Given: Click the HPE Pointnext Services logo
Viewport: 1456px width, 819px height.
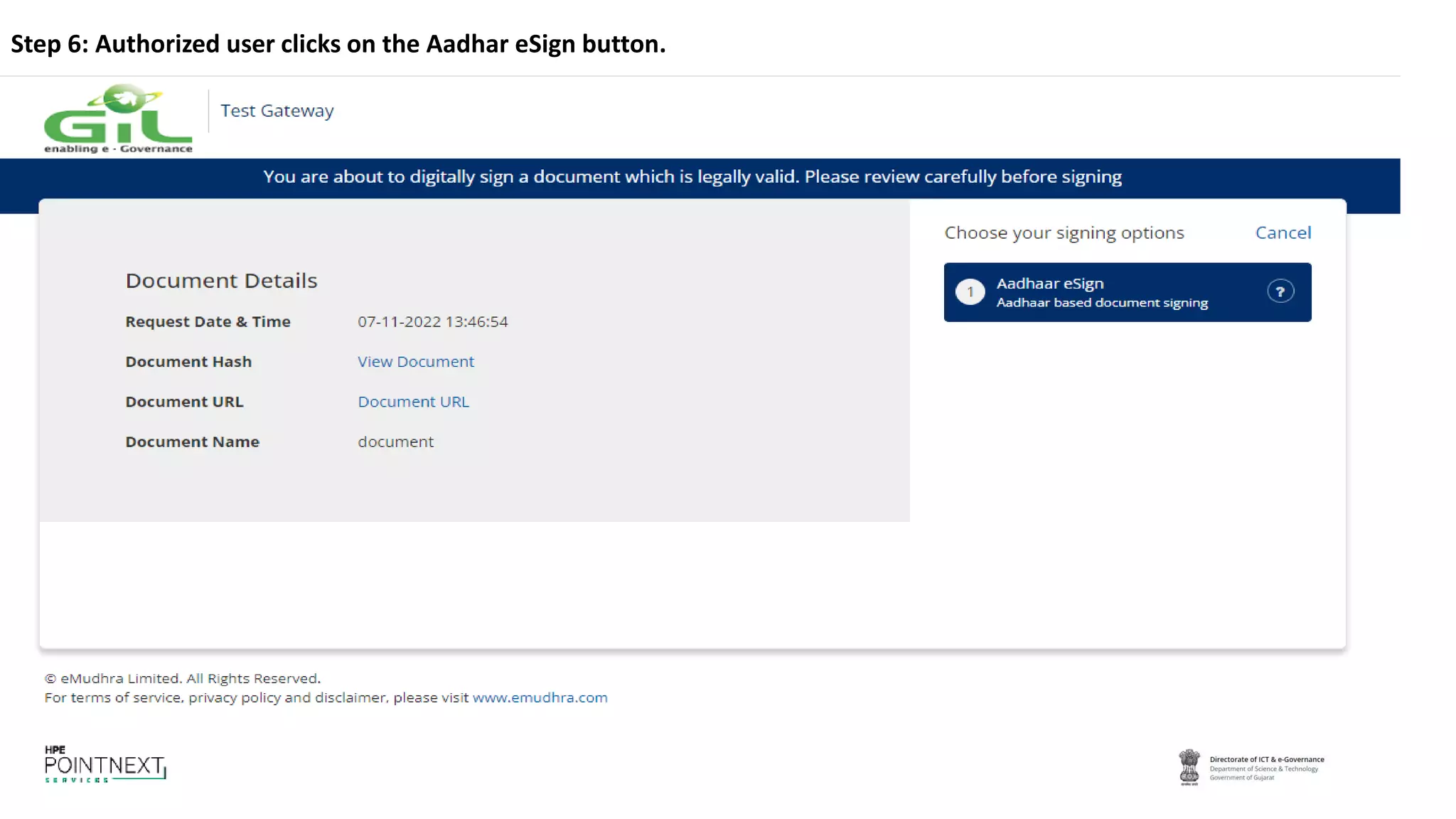Looking at the screenshot, I should click(105, 764).
